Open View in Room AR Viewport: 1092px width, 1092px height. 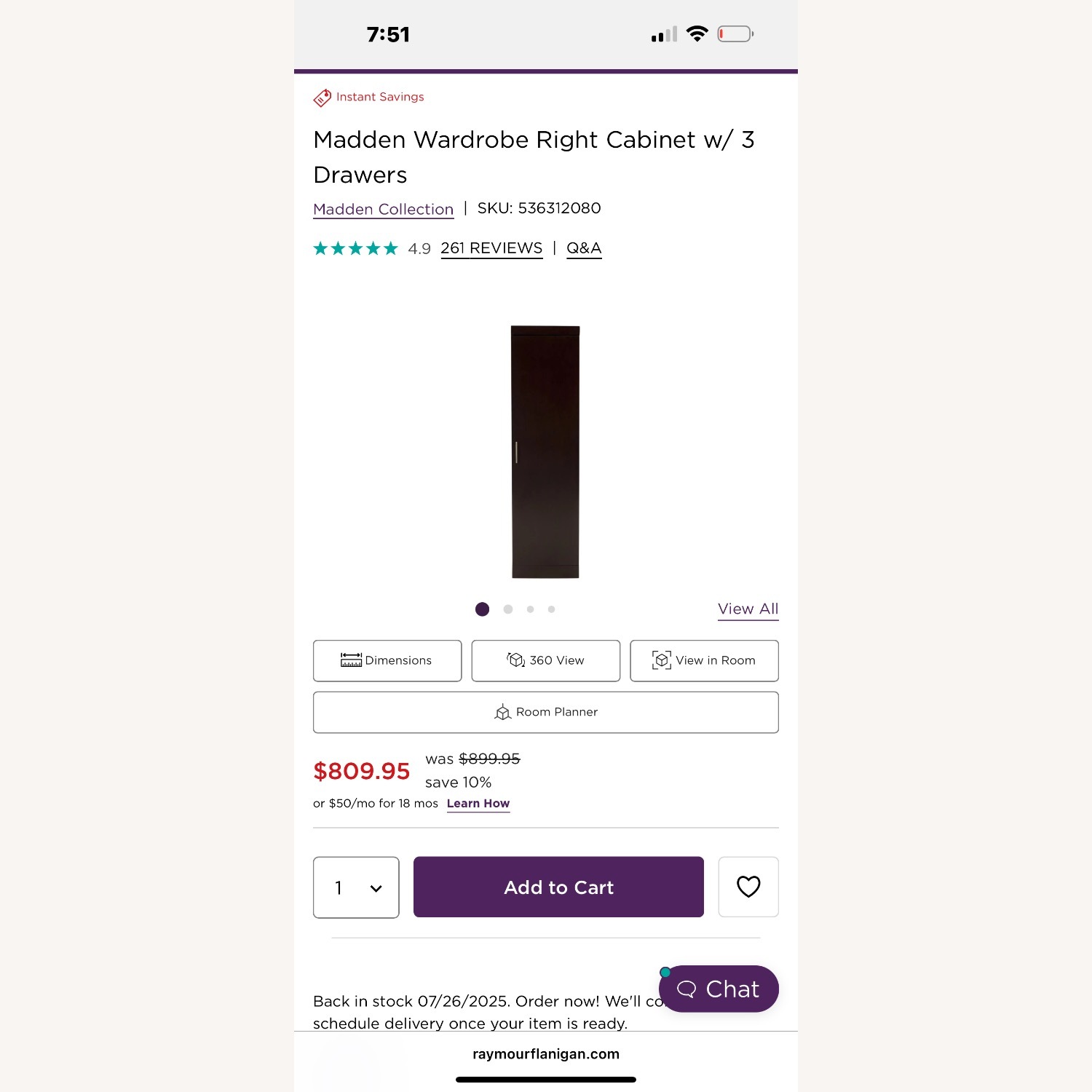tap(704, 660)
